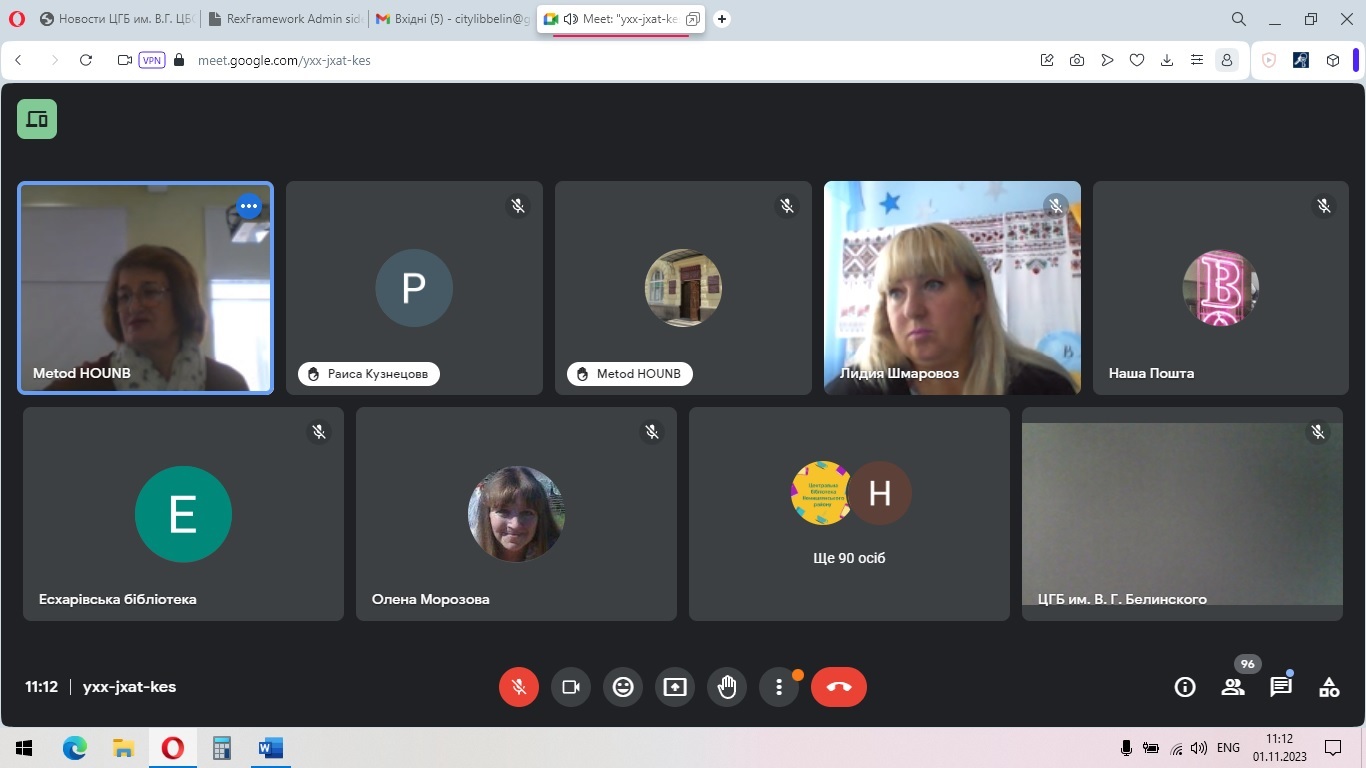The width and height of the screenshot is (1366, 768).
Task: Open Word from the Windows taskbar
Action: click(x=271, y=748)
